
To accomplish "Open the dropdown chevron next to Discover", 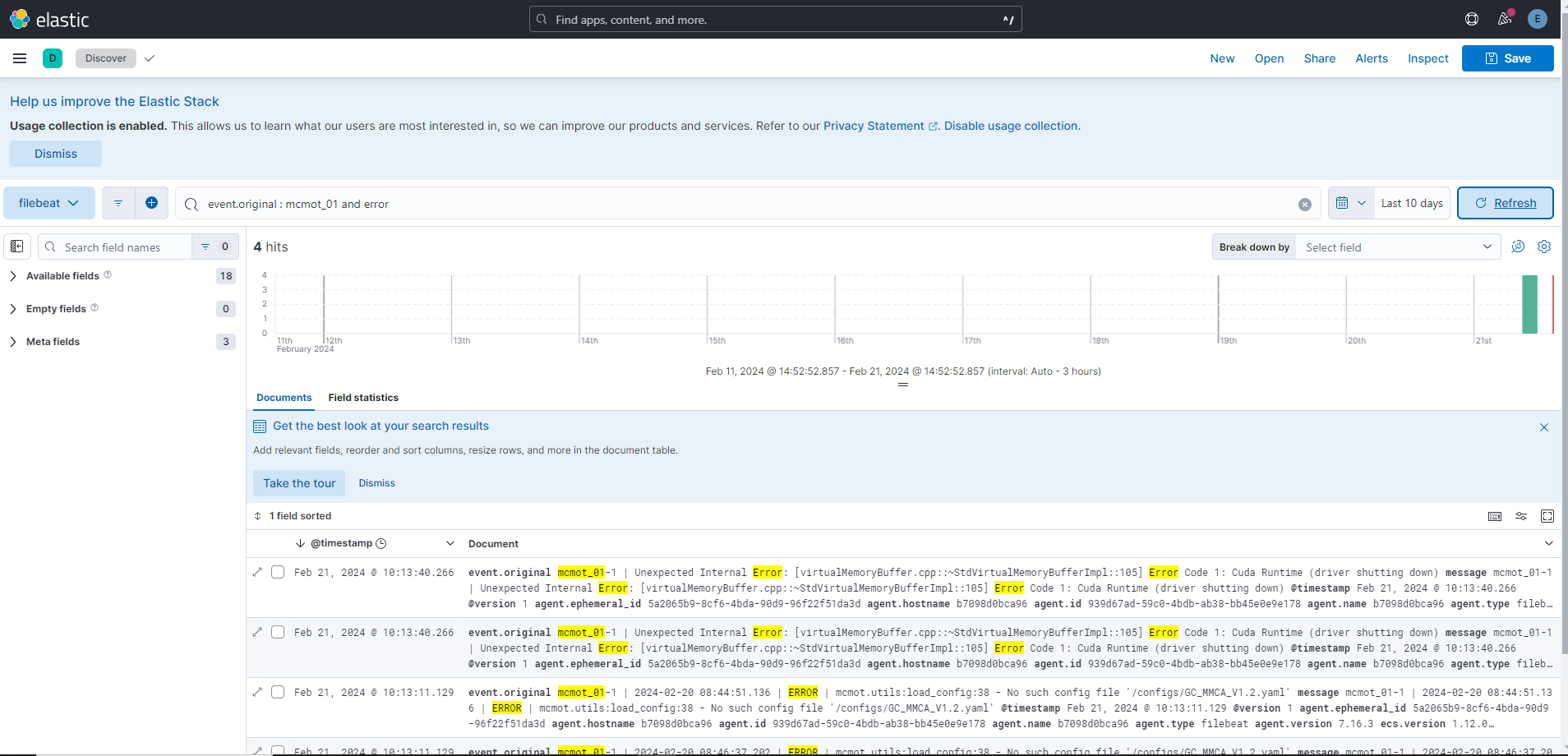I will point(150,58).
